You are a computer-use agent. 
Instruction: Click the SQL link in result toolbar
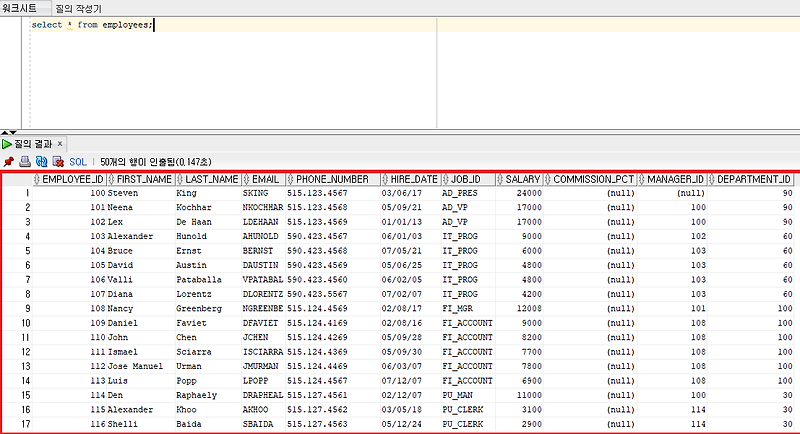coord(78,162)
